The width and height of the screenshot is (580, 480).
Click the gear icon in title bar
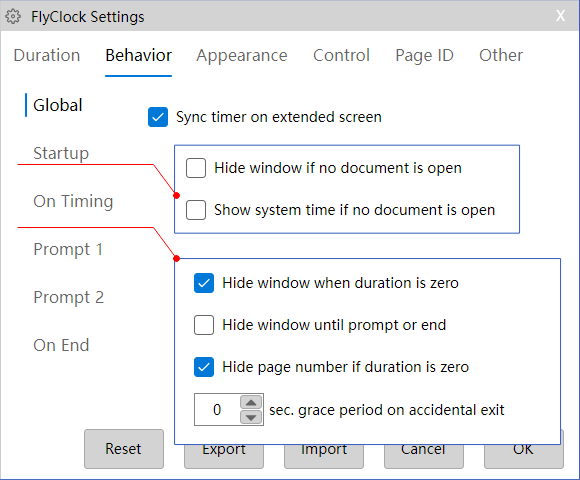click(x=13, y=17)
